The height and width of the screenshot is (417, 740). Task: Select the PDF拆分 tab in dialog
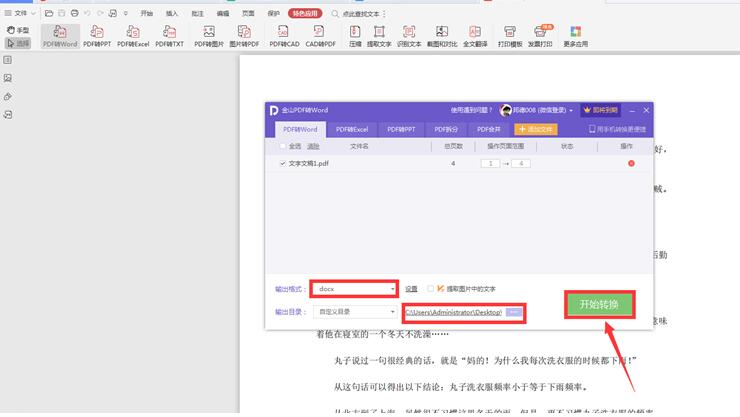click(x=446, y=129)
